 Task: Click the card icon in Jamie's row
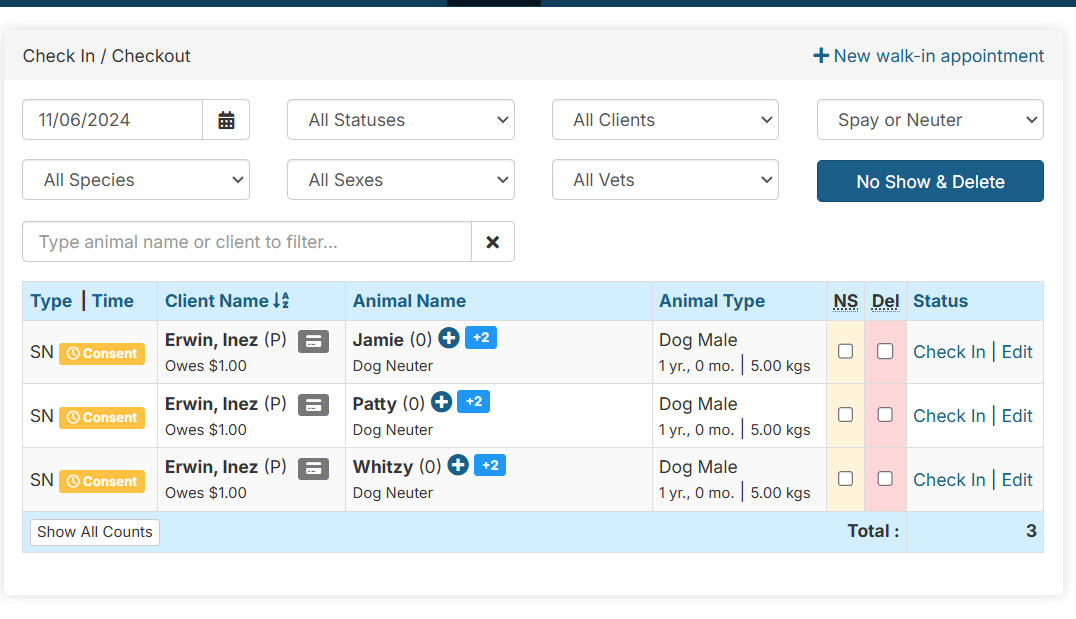pyautogui.click(x=313, y=341)
